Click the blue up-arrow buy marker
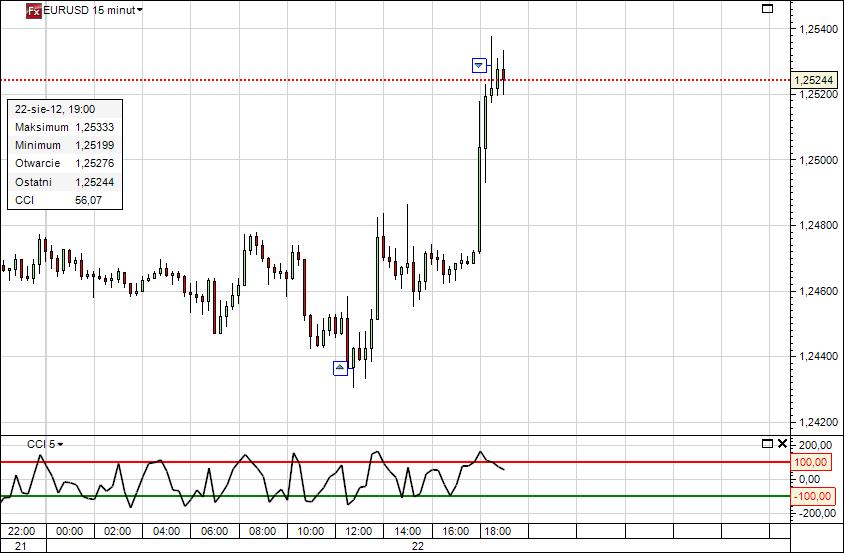Image resolution: width=844 pixels, height=553 pixels. click(340, 368)
